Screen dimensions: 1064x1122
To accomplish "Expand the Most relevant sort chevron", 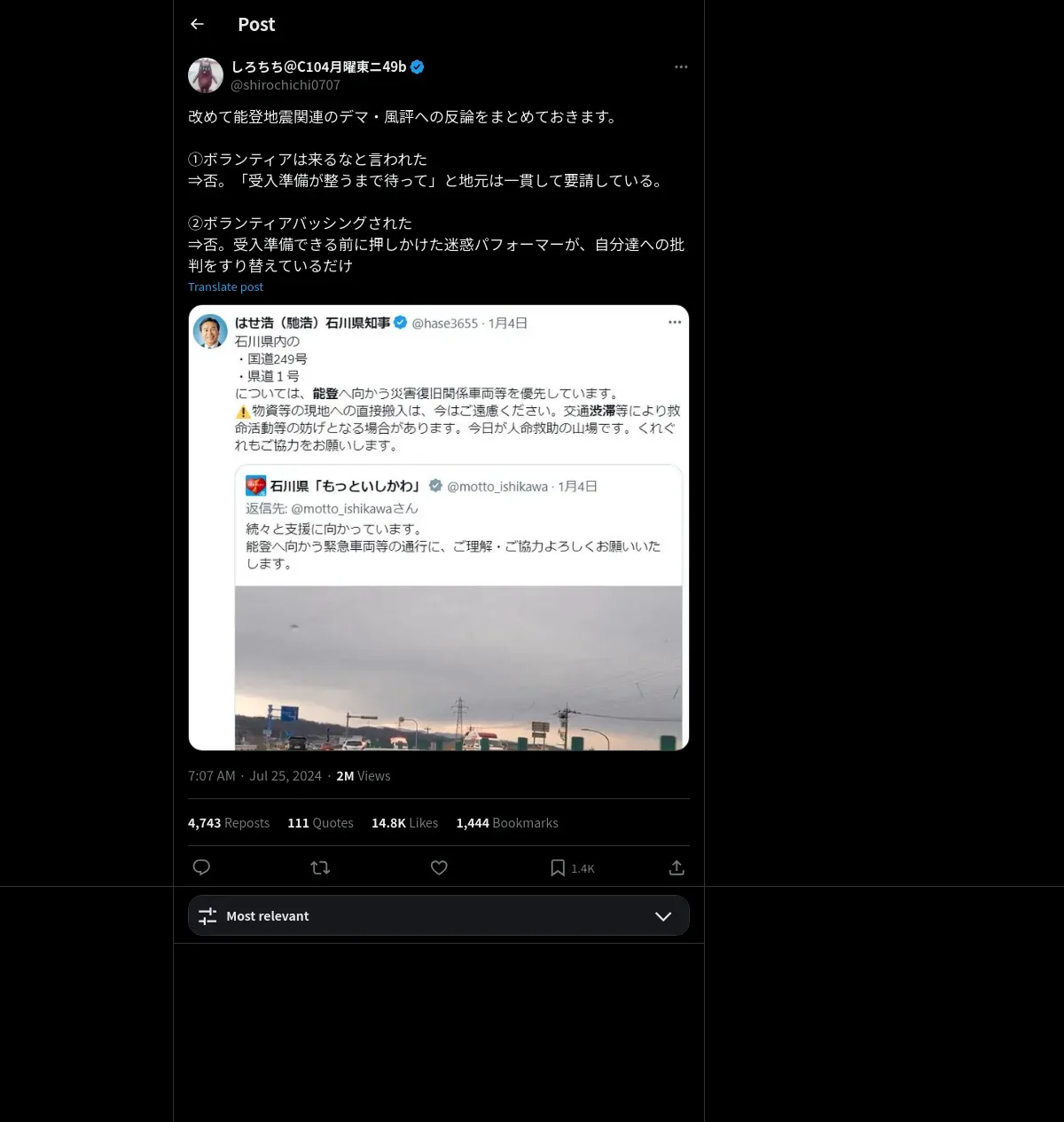I will click(x=663, y=916).
